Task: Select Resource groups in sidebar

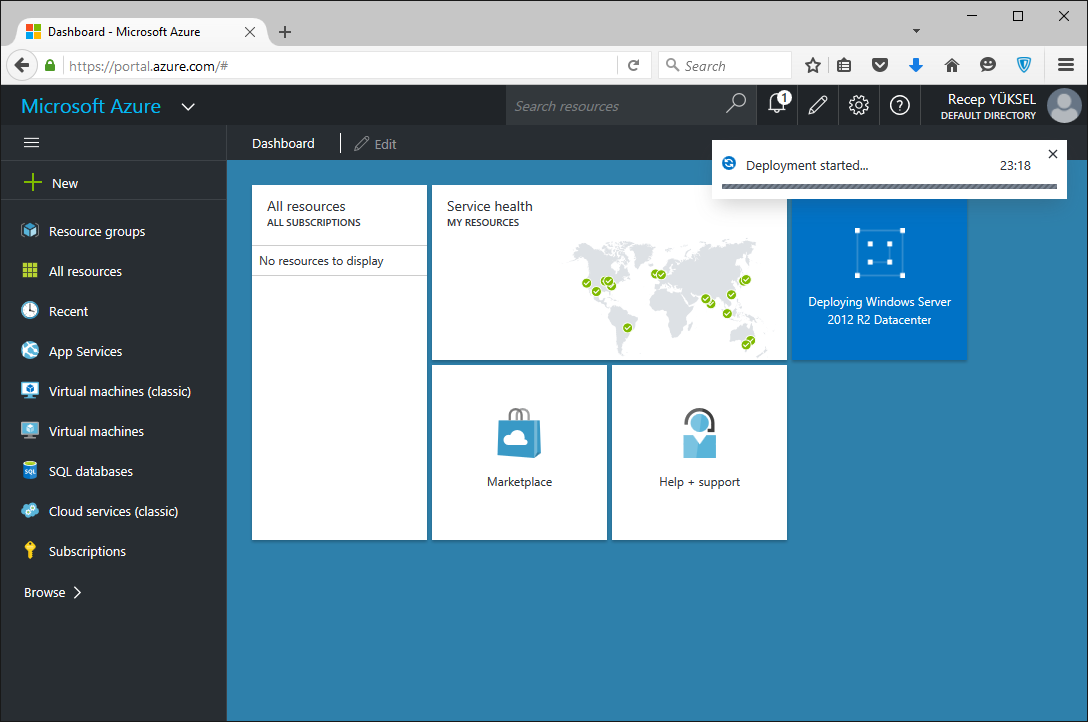Action: [x=114, y=231]
